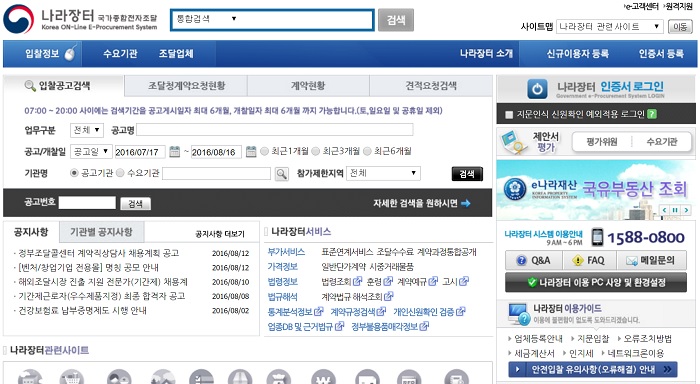Open 참가제한지역 dropdown
This screenshot has height=384, width=700.
click(383, 173)
